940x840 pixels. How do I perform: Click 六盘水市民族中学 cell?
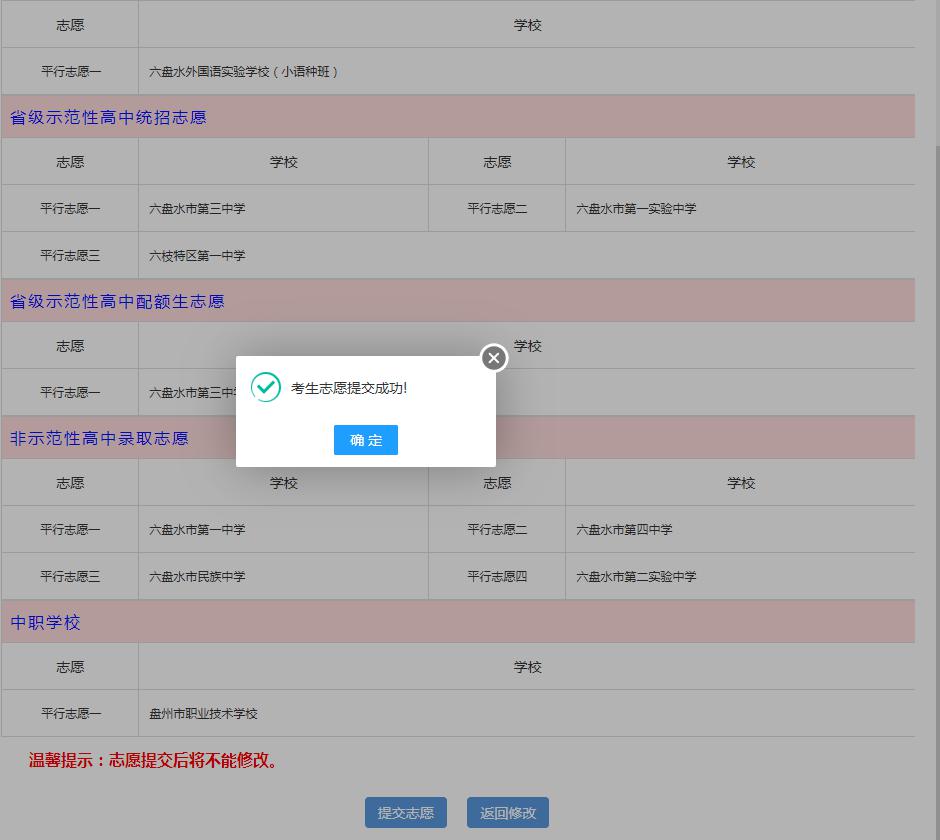(197, 576)
